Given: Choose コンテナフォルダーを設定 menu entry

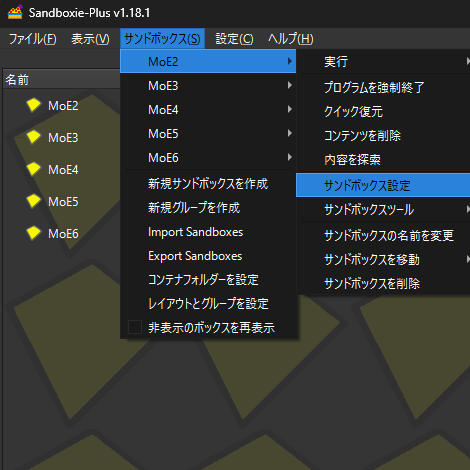Looking at the screenshot, I should click(208, 280).
